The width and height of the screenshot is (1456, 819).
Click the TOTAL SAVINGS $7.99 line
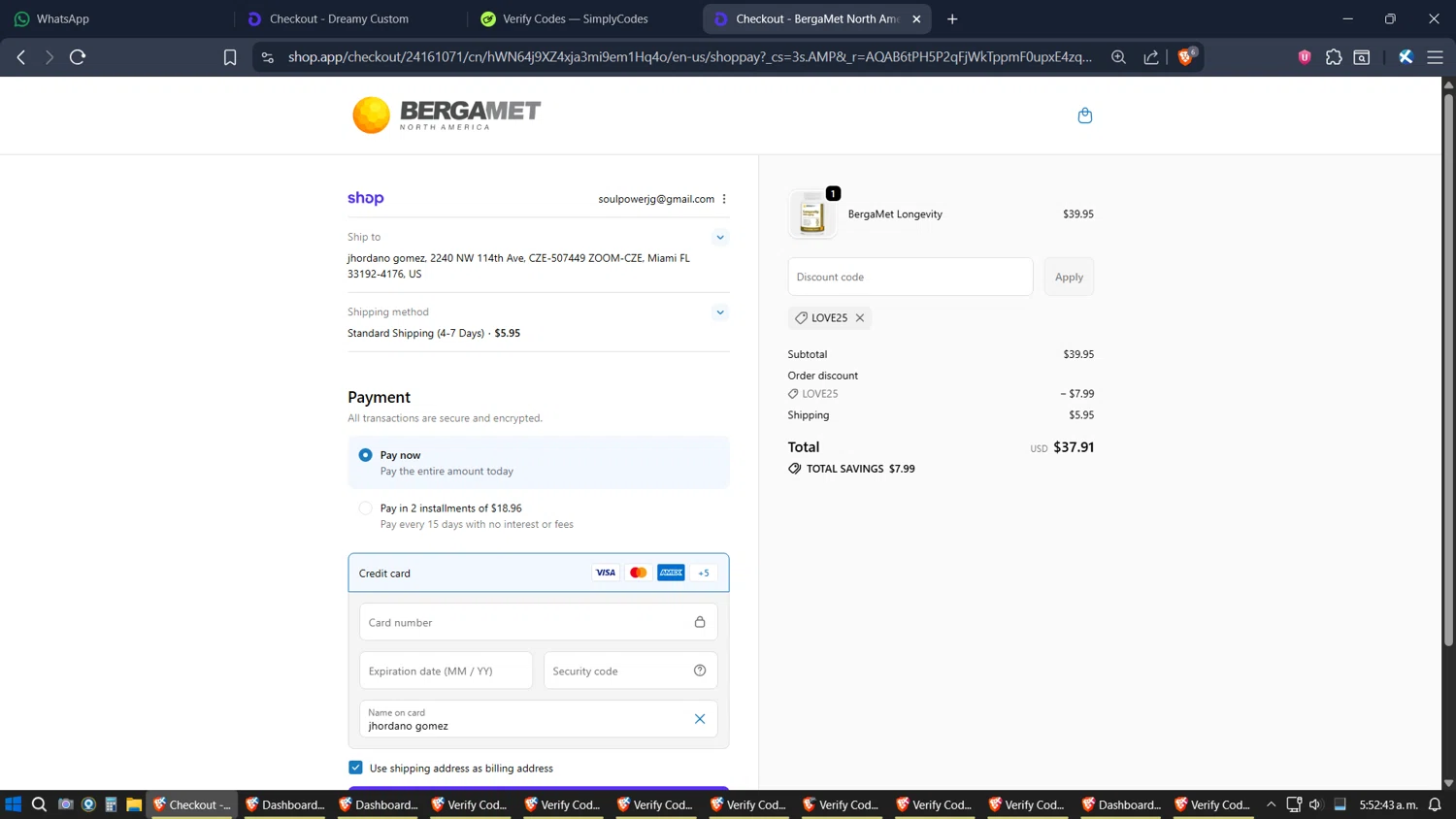(x=851, y=469)
